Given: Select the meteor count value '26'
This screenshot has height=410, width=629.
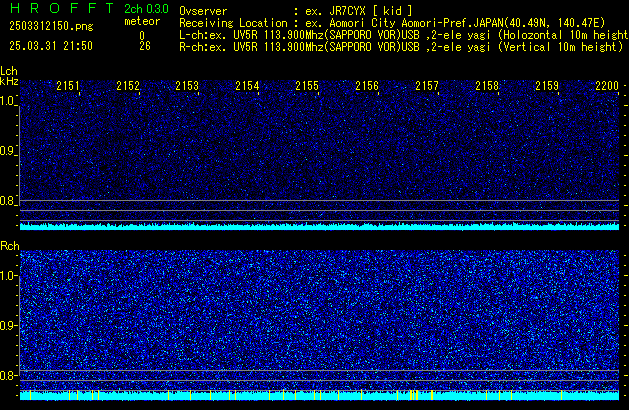Looking at the screenshot, I should pos(145,46).
